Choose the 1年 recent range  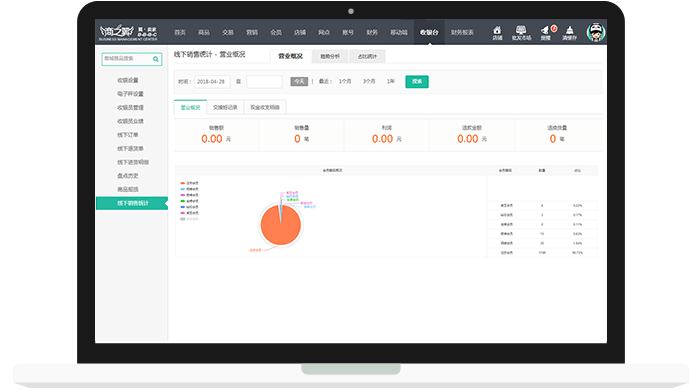[391, 81]
